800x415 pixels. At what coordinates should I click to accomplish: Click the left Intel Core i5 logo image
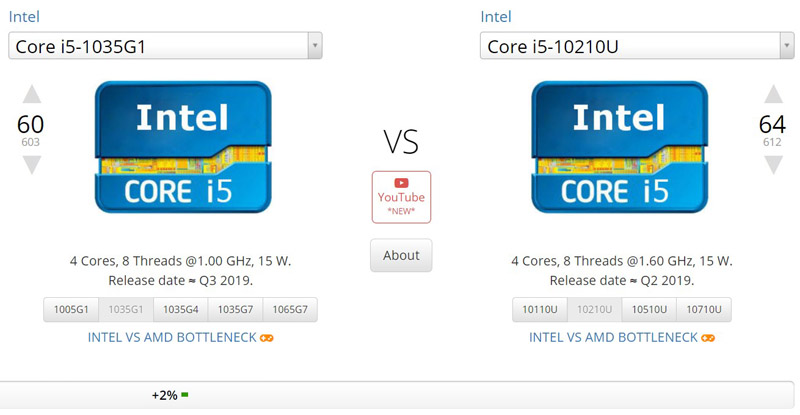point(183,147)
